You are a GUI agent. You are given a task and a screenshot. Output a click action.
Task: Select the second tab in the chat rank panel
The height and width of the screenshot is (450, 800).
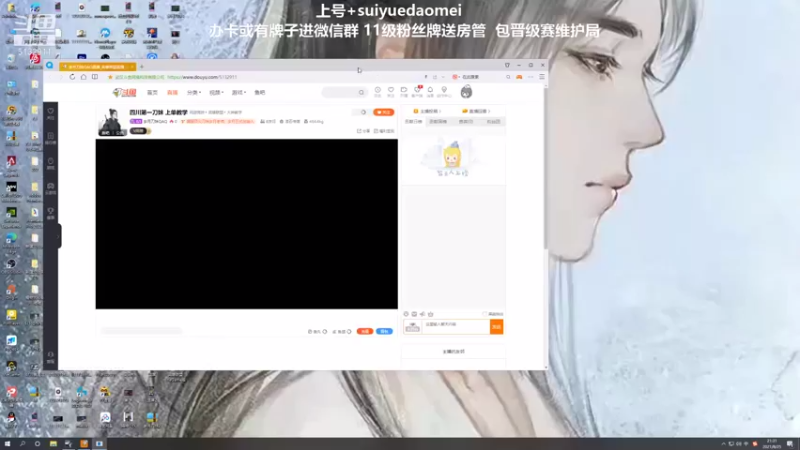(x=438, y=122)
